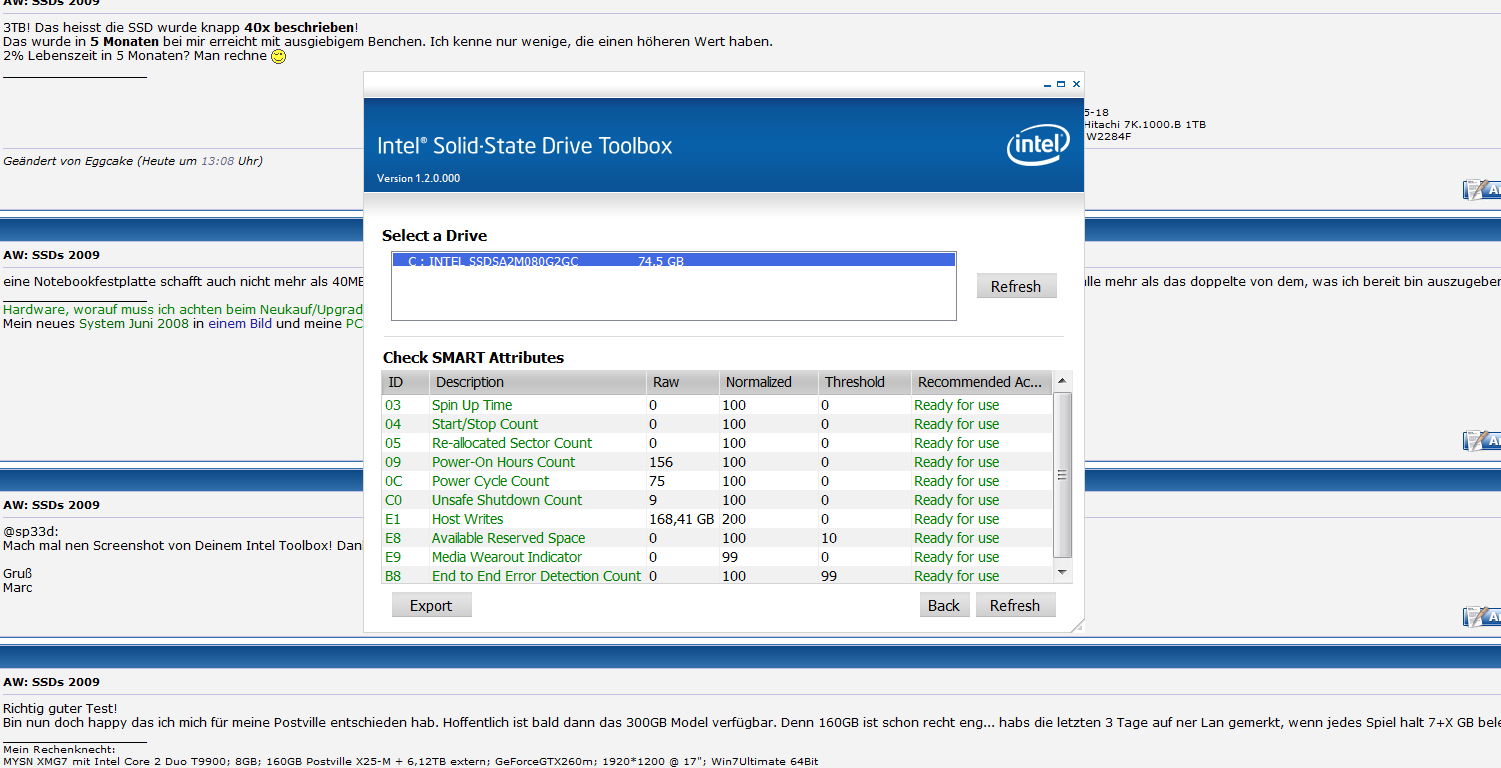Click the normalized value 99 for Media Wearout

click(x=730, y=557)
